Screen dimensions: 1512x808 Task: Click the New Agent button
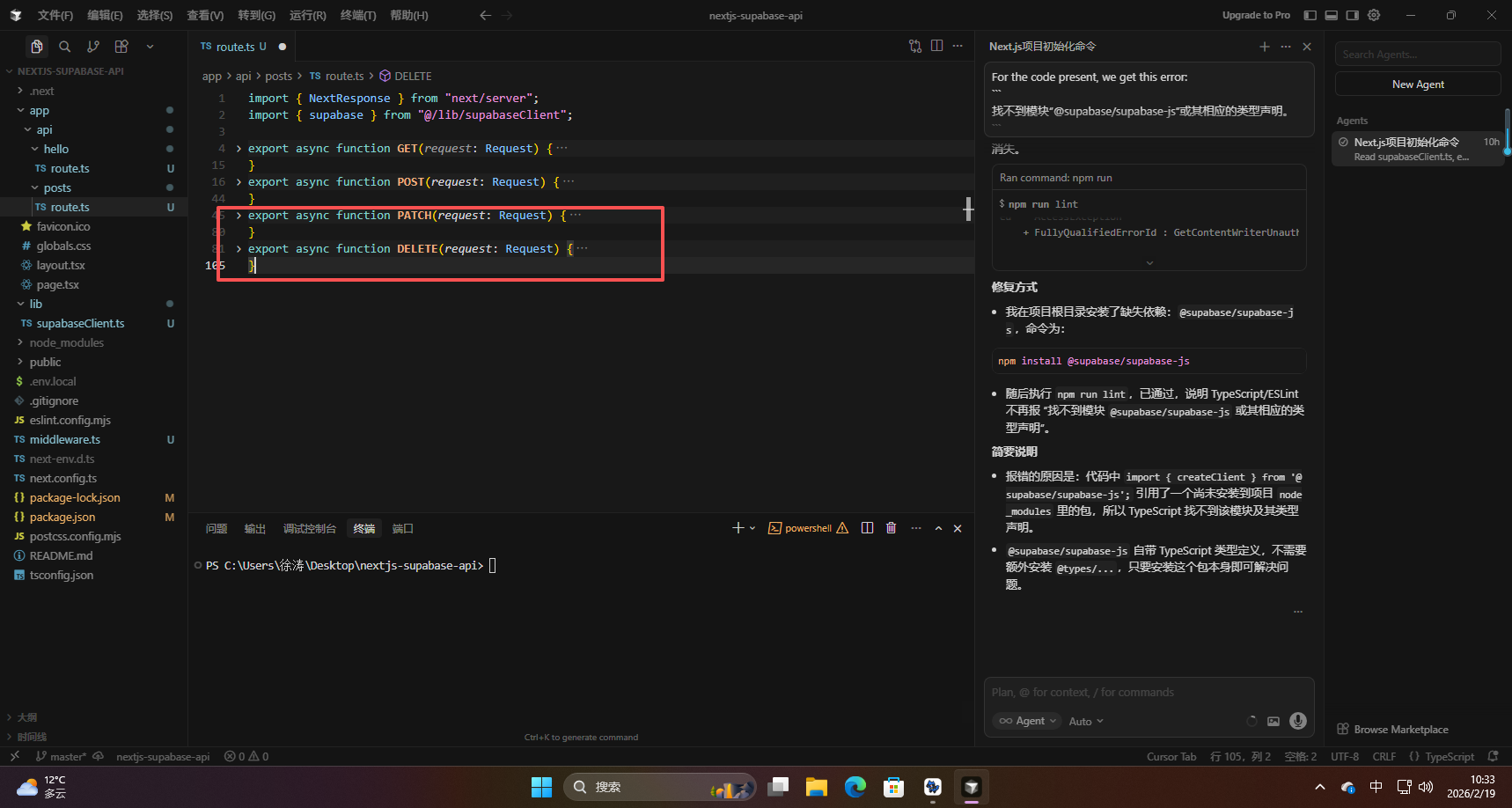point(1418,84)
